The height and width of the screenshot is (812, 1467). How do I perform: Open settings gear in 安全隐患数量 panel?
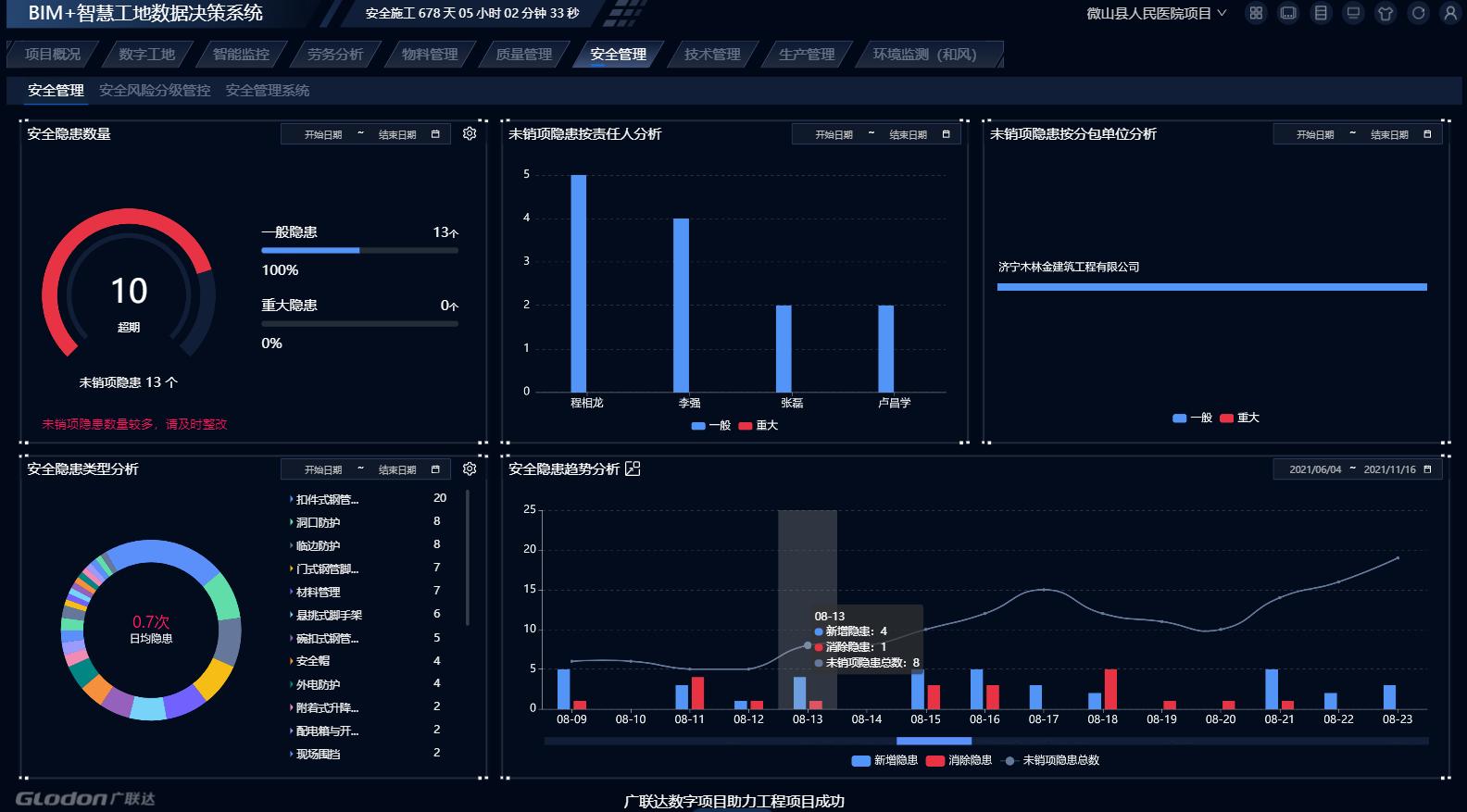coord(470,134)
